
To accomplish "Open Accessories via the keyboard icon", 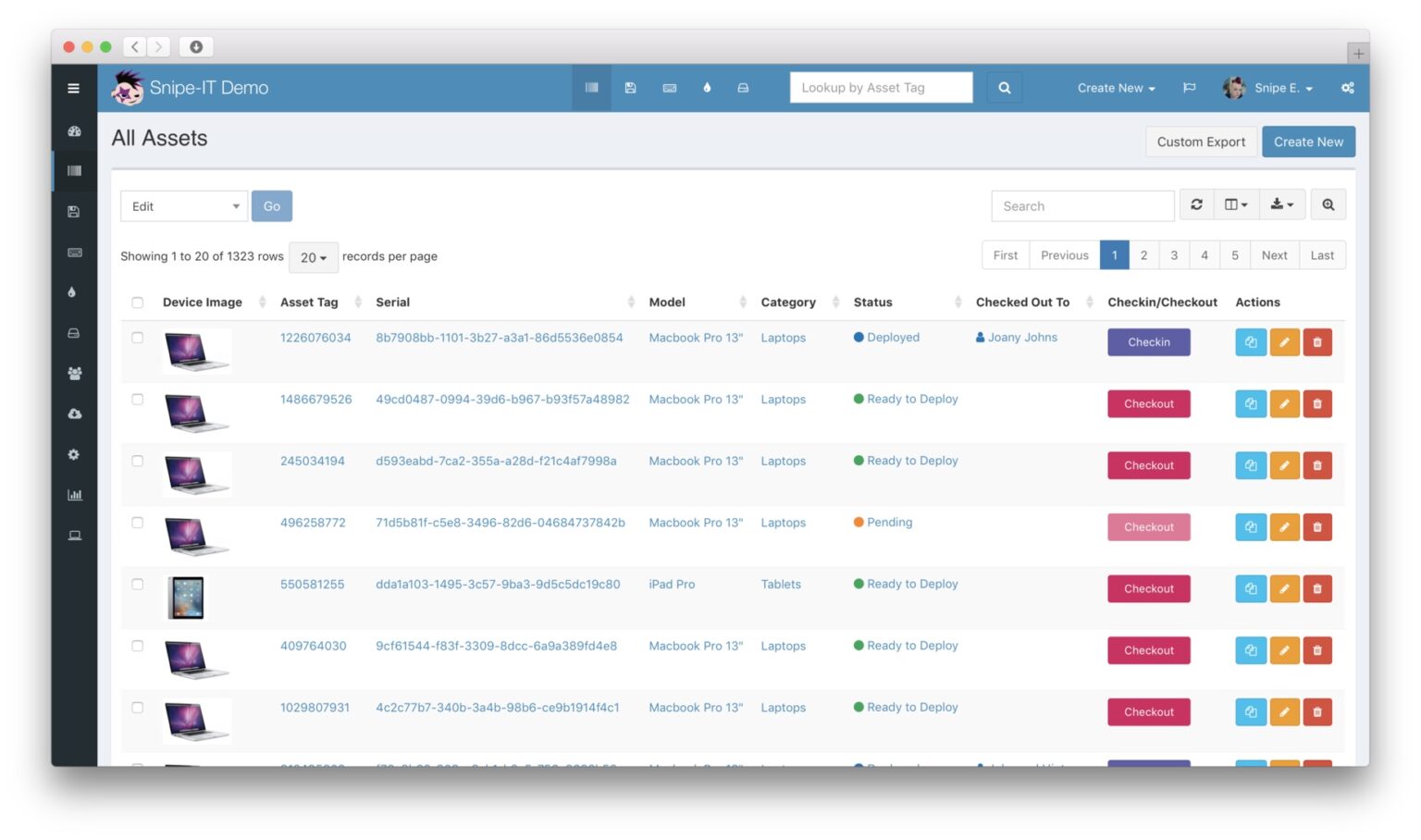I will (669, 87).
